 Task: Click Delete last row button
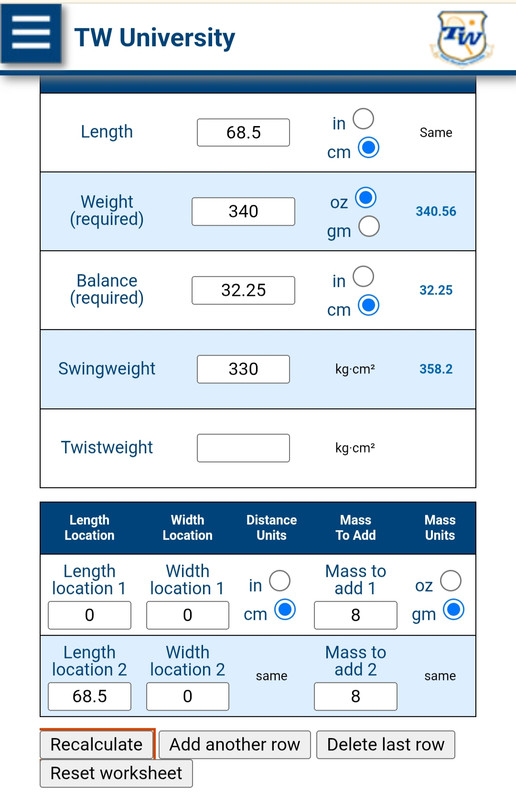point(386,744)
